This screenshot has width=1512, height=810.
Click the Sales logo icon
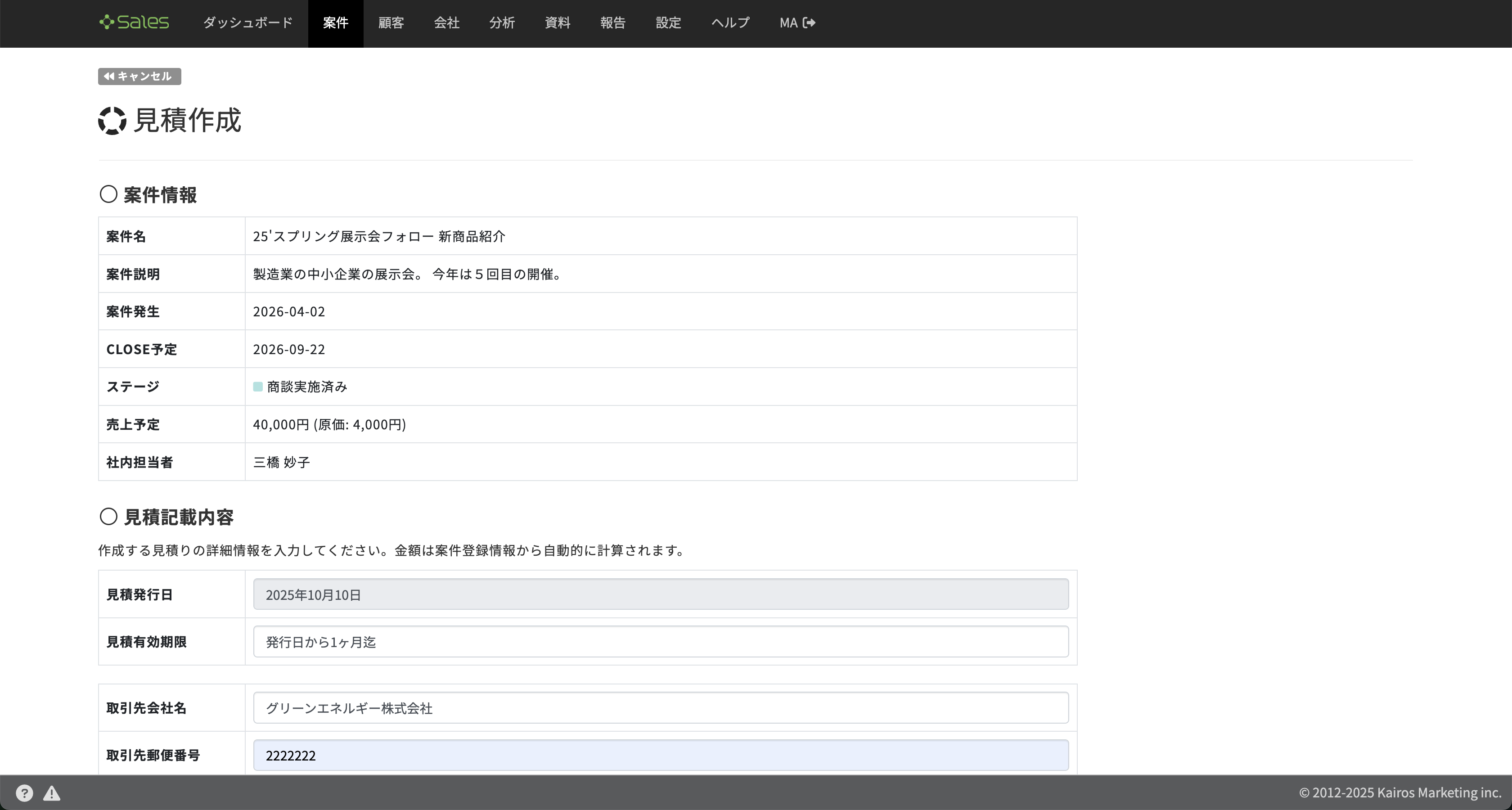pyautogui.click(x=106, y=22)
